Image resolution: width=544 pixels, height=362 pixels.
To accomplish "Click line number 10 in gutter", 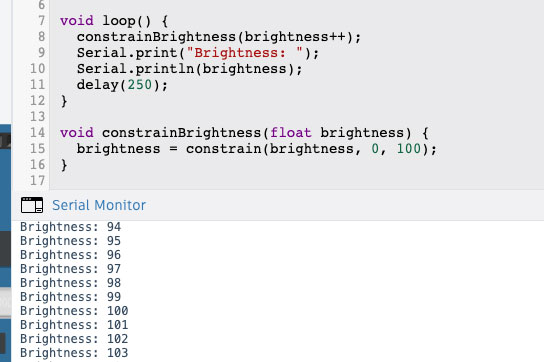I will (37, 69).
